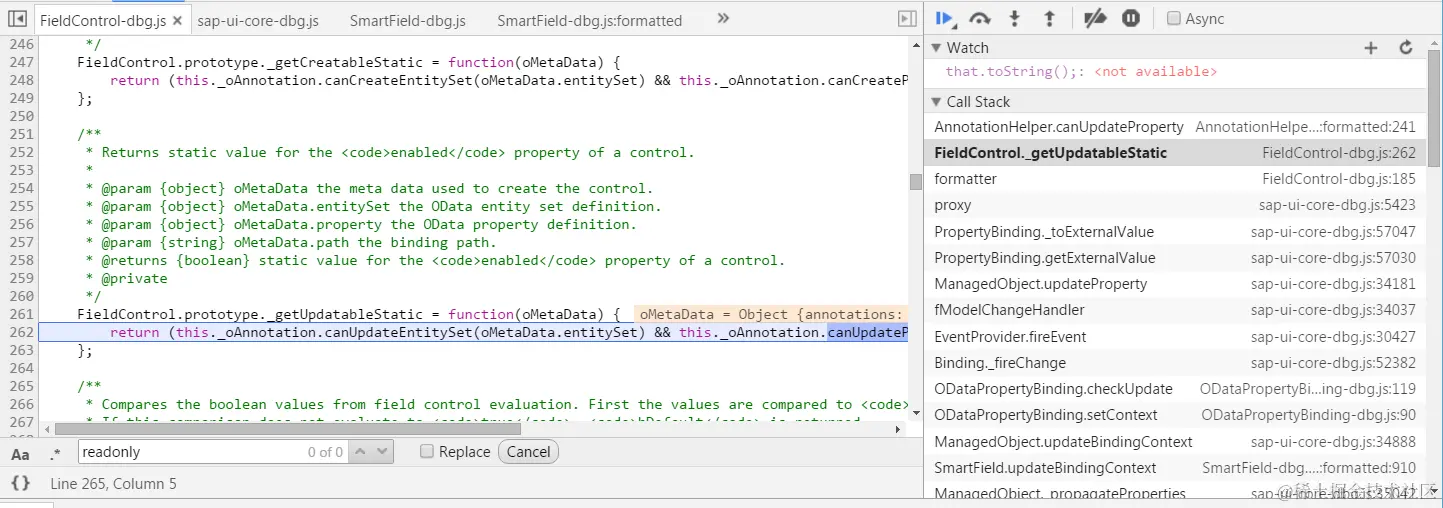Refresh watch expressions
Image resolution: width=1443 pixels, height=508 pixels.
1405,47
